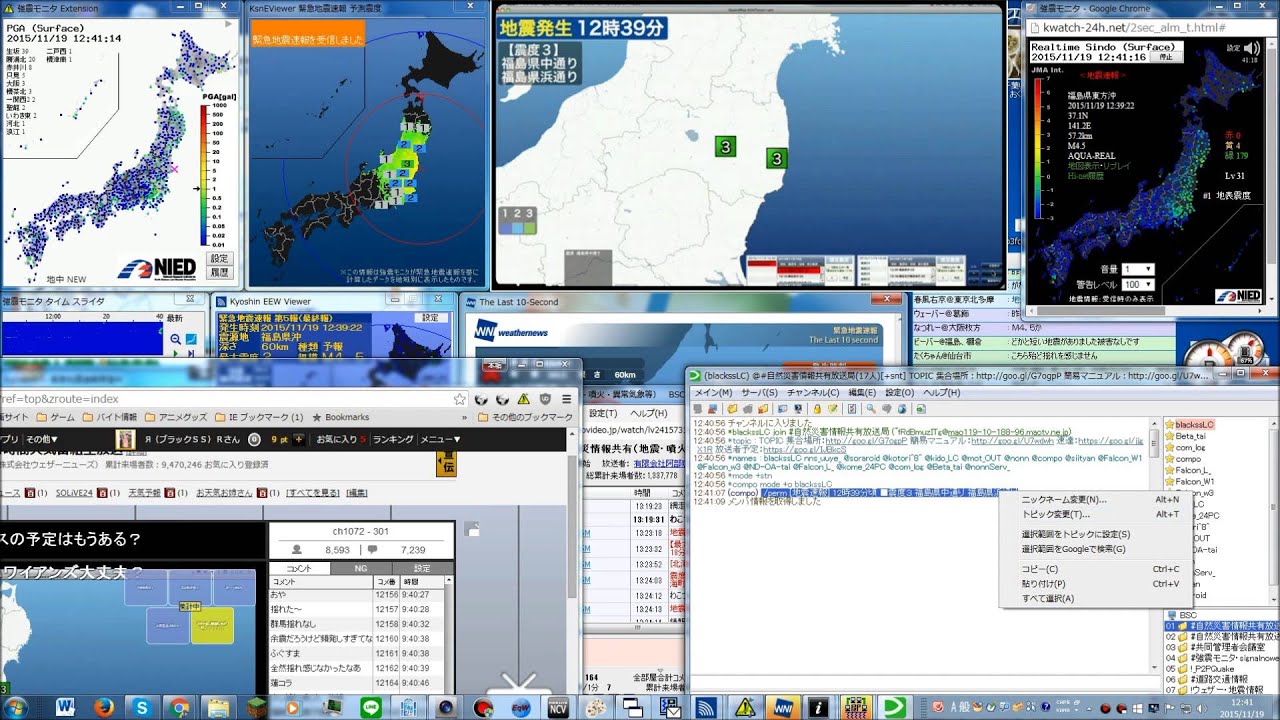Open the italic i info taskbar icon
1280x720 pixels.
tap(819, 707)
